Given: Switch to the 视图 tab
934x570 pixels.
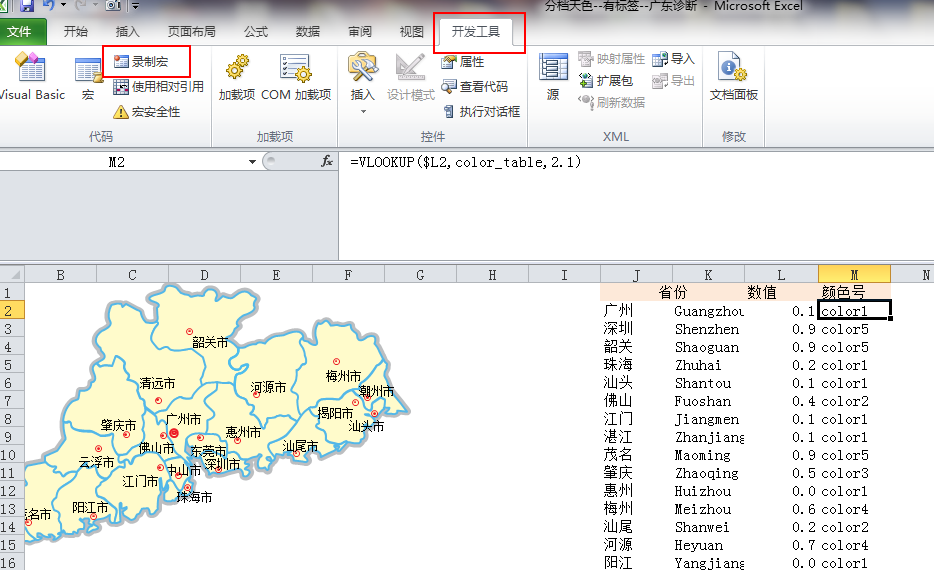Looking at the screenshot, I should click(411, 32).
